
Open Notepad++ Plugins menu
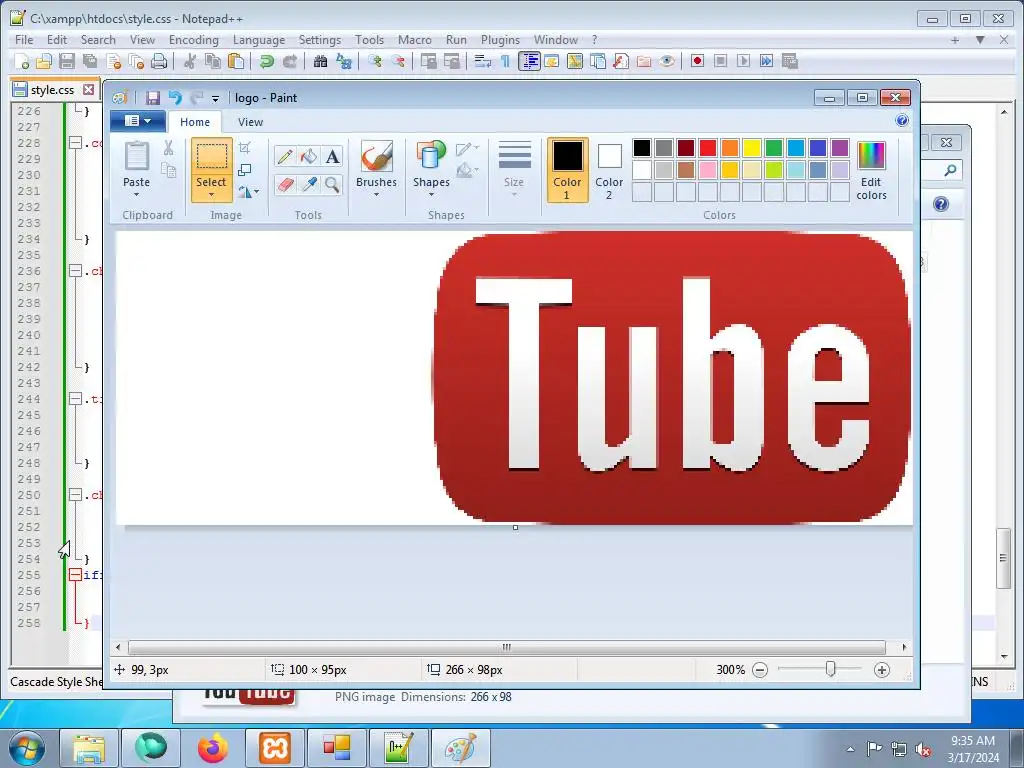click(x=500, y=40)
